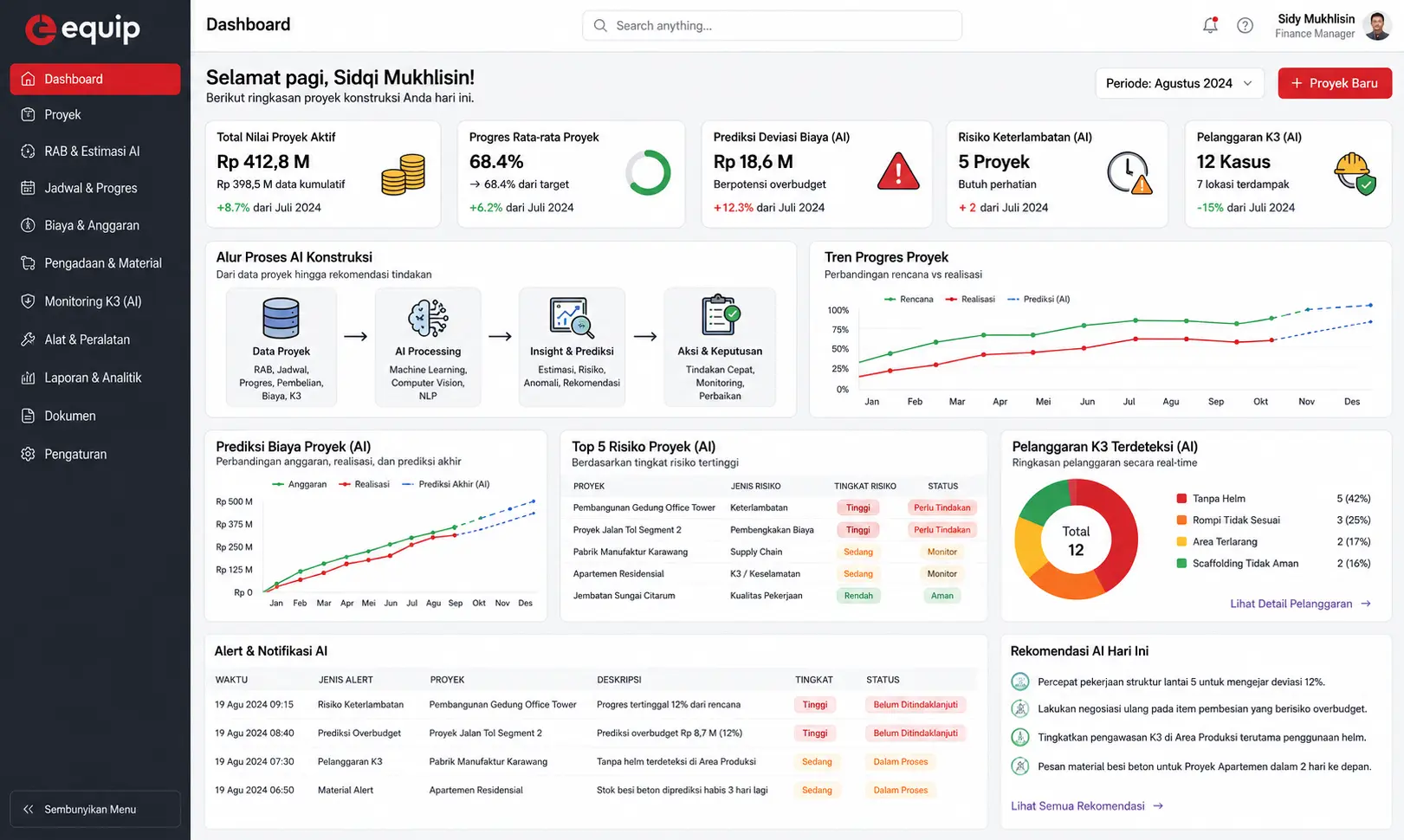Select Jadwal & Progres menu item
Viewport: 1404px width, 840px height.
click(x=95, y=188)
